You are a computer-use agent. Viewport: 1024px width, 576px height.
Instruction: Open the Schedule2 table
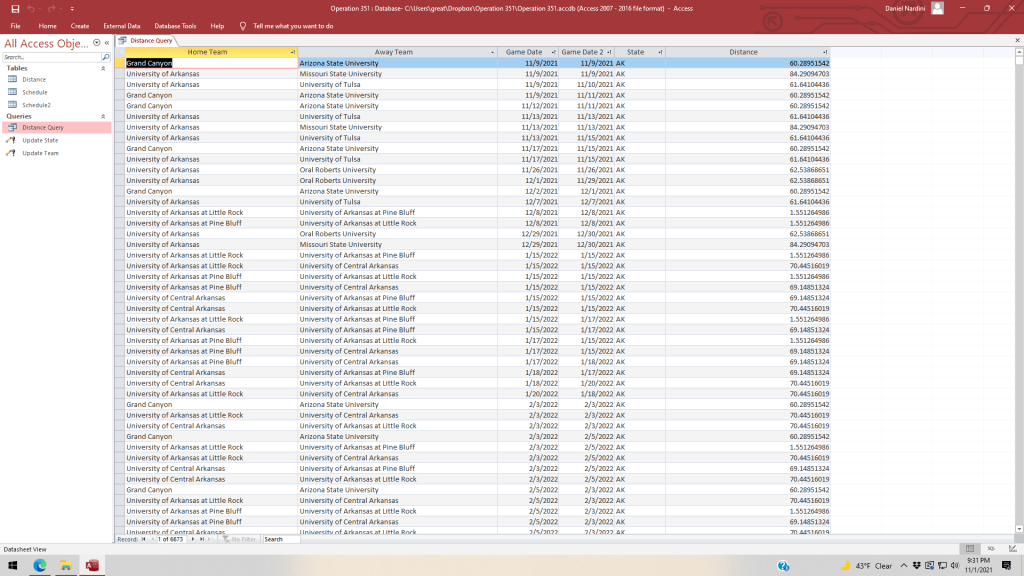pyautogui.click(x=36, y=104)
